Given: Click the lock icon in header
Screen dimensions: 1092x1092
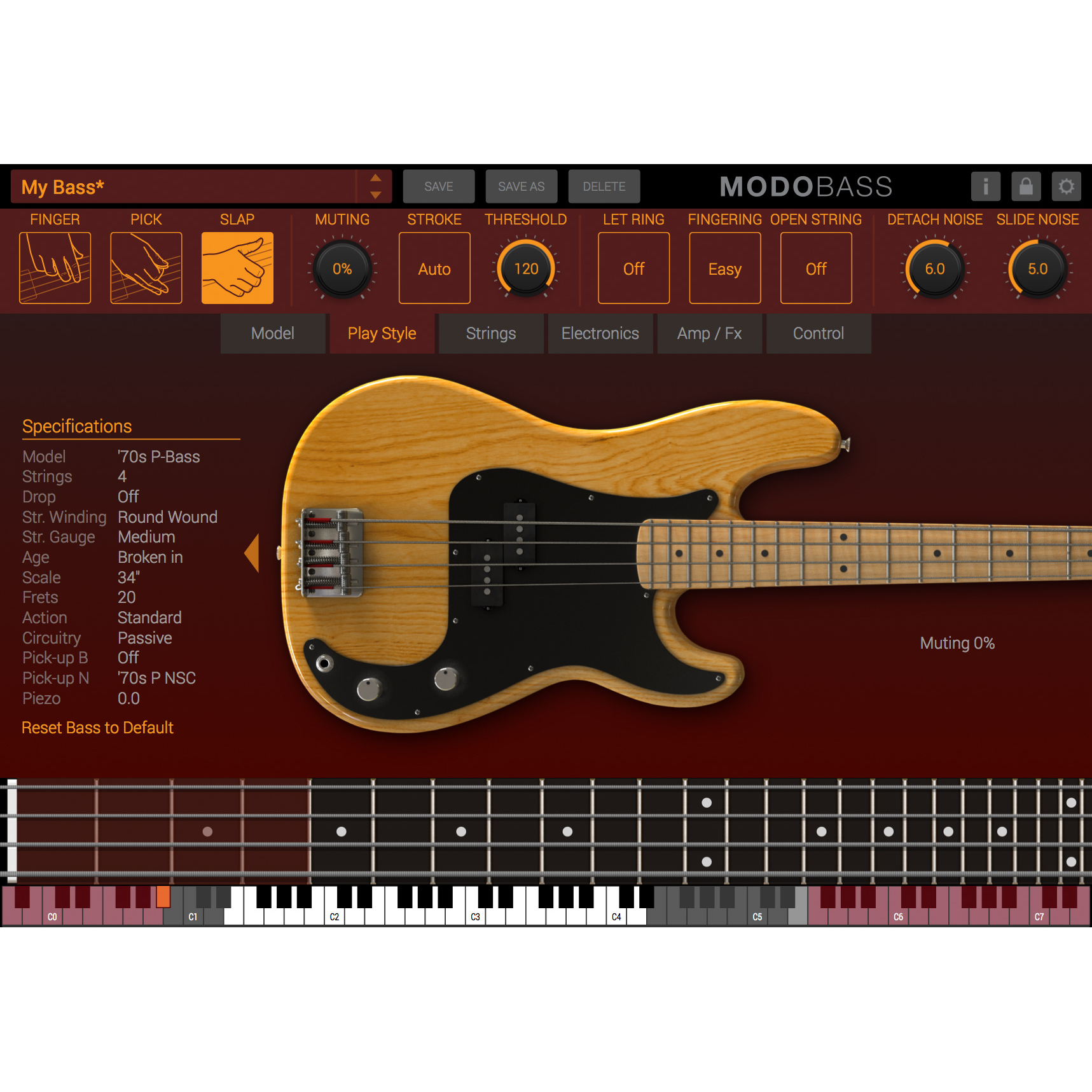Looking at the screenshot, I should tap(1026, 186).
